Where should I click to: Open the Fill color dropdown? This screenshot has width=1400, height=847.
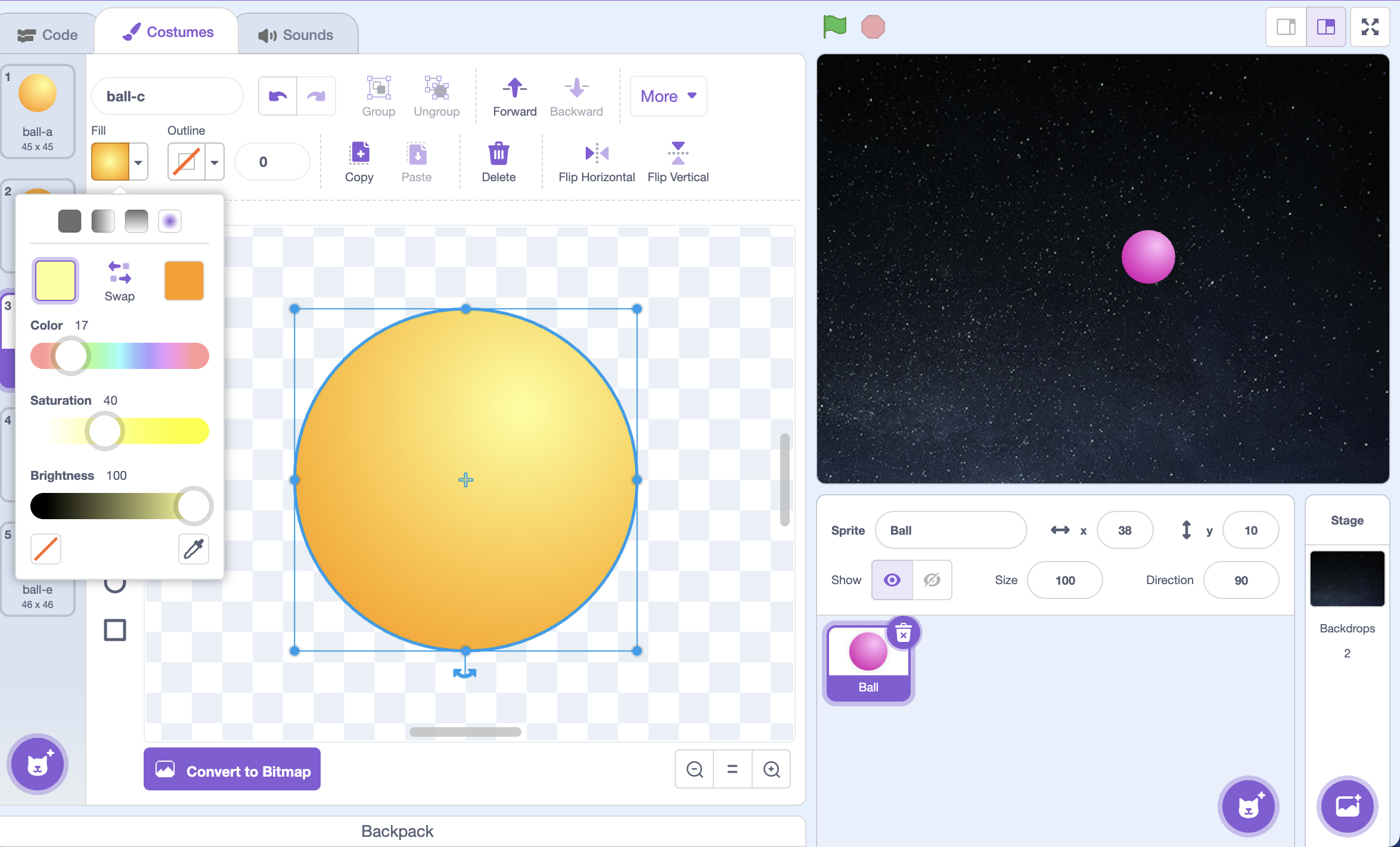[138, 162]
